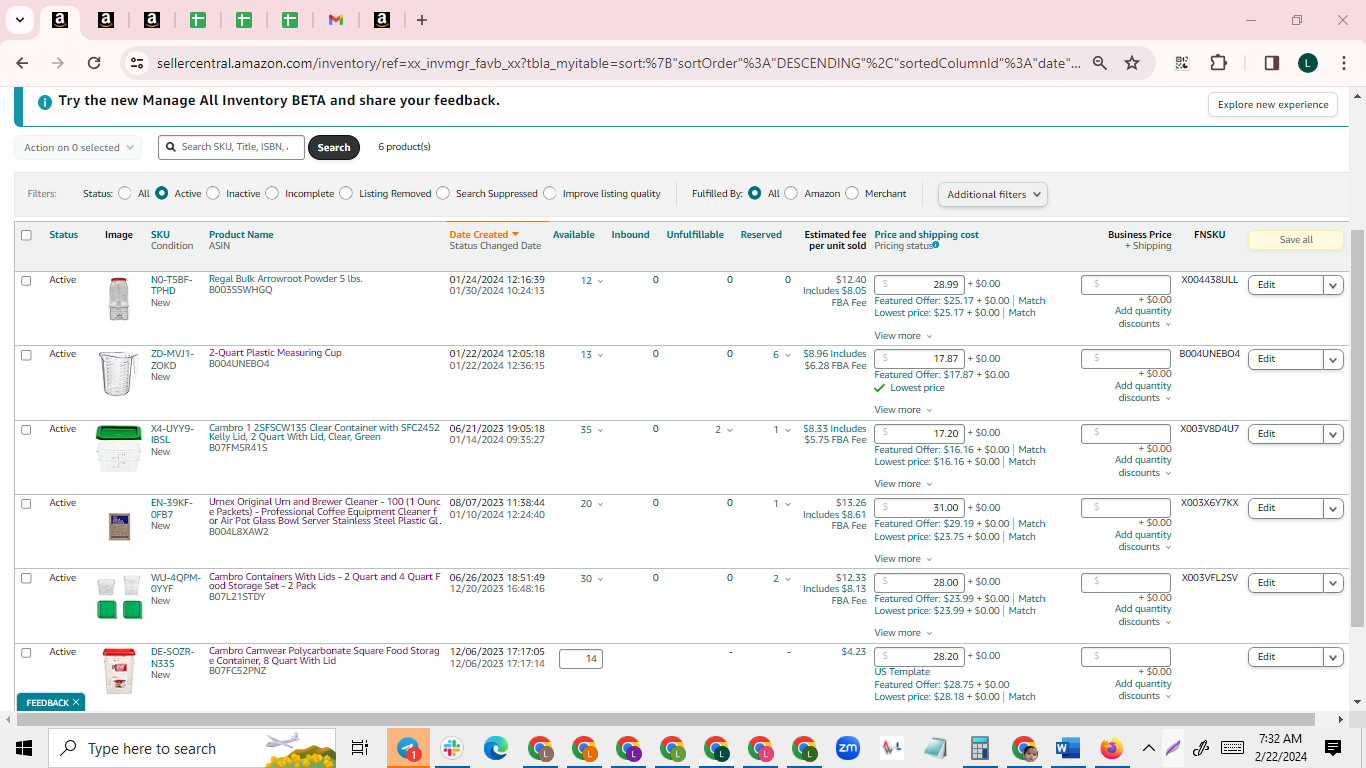This screenshot has height=768, width=1366.
Task: Select the Incomplete status filter
Action: 272,193
